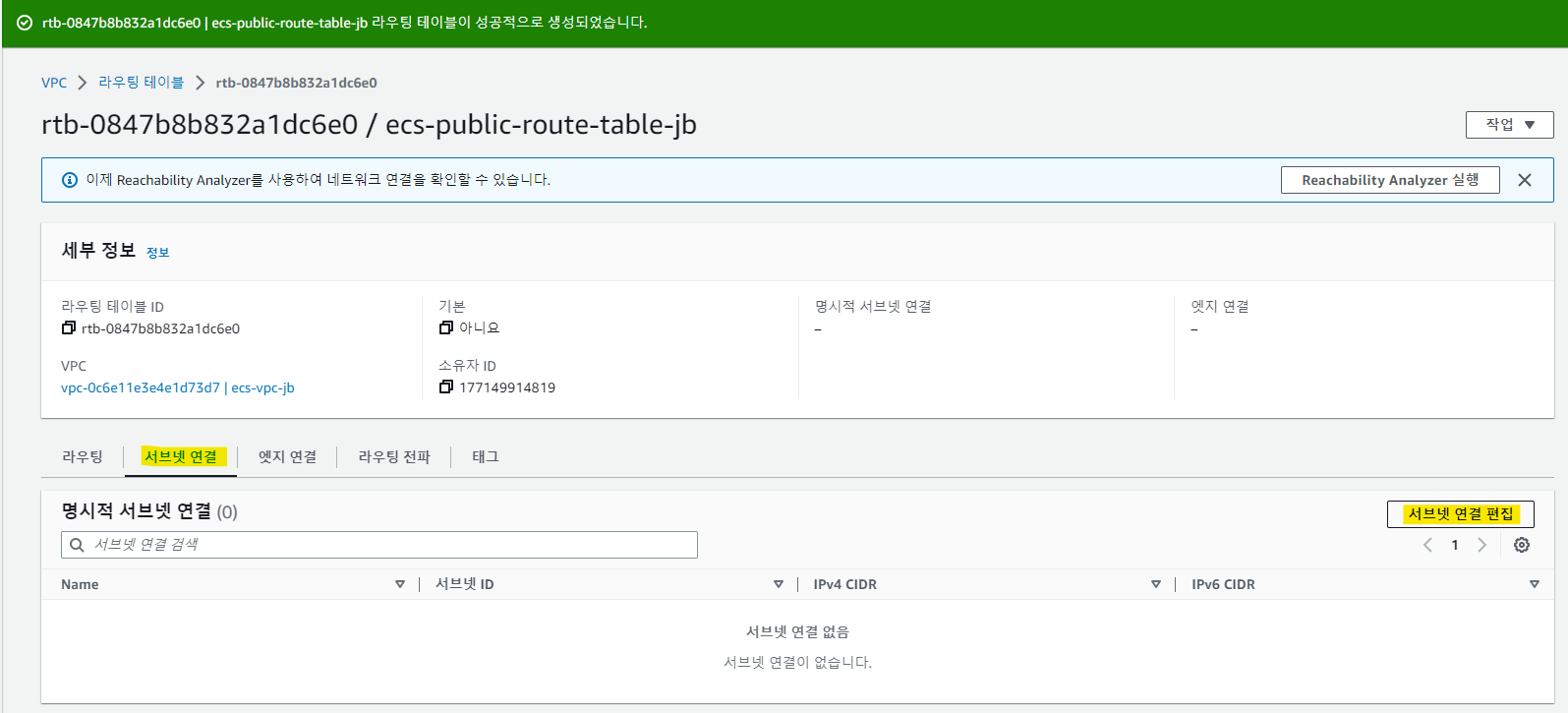
Task: Click the 서브넷 연결 없음 message
Action: (x=797, y=631)
